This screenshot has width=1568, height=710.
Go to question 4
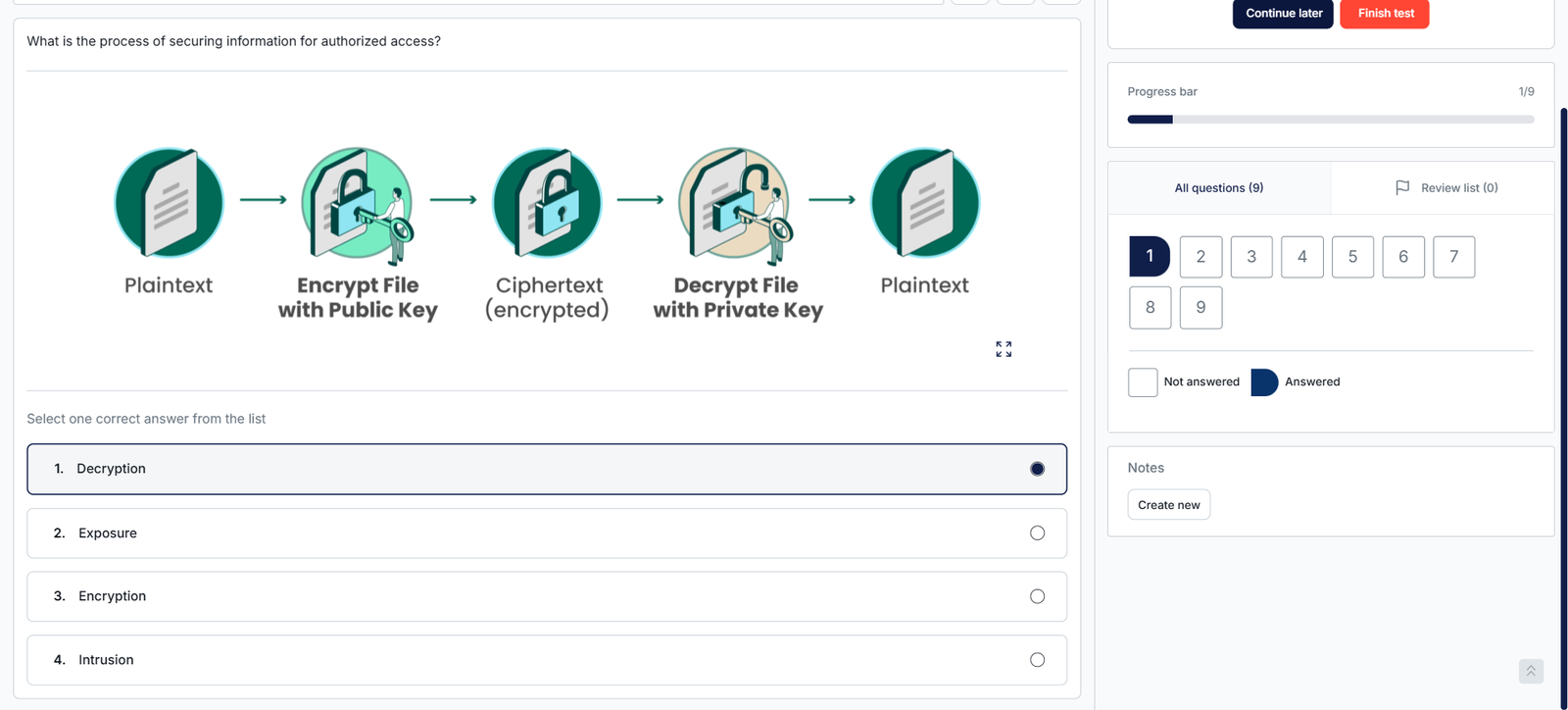click(1301, 257)
